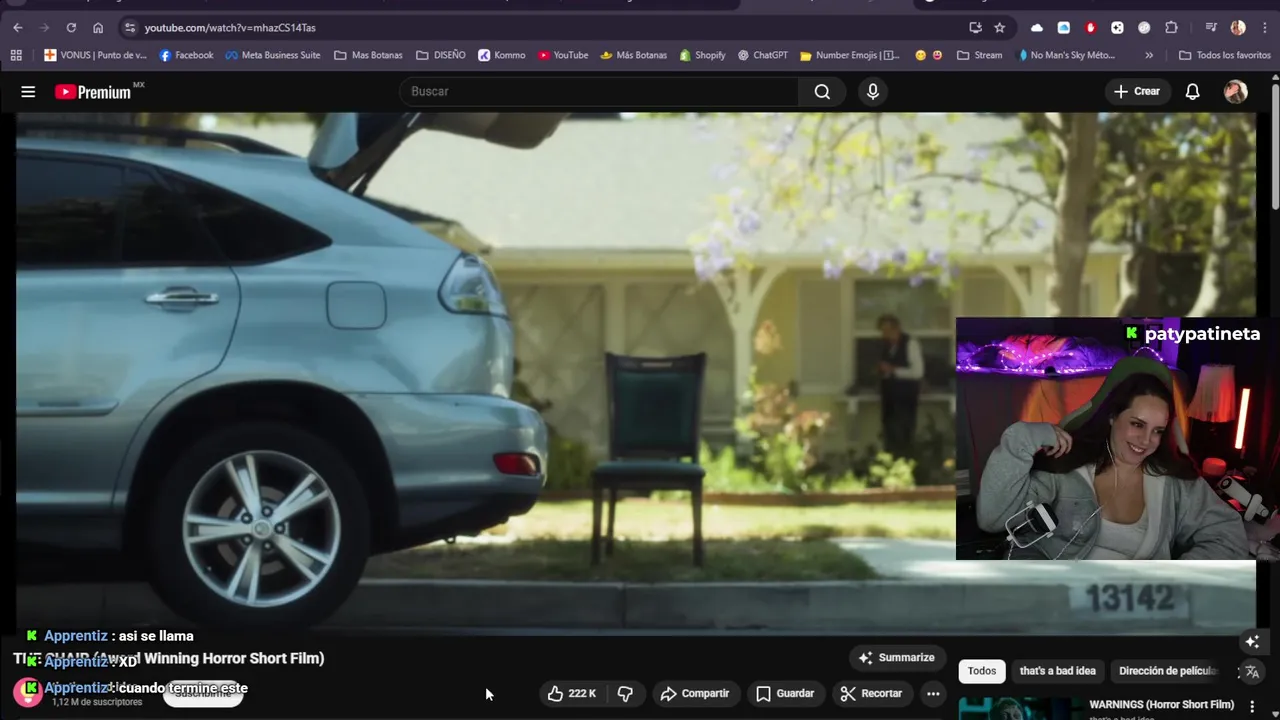The height and width of the screenshot is (720, 1280).
Task: Focus the Buscar search field
Action: 599,92
